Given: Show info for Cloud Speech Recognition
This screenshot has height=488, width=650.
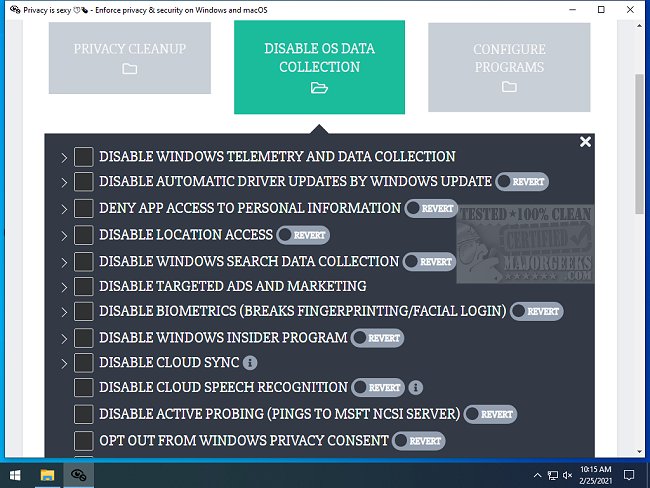Looking at the screenshot, I should [416, 388].
